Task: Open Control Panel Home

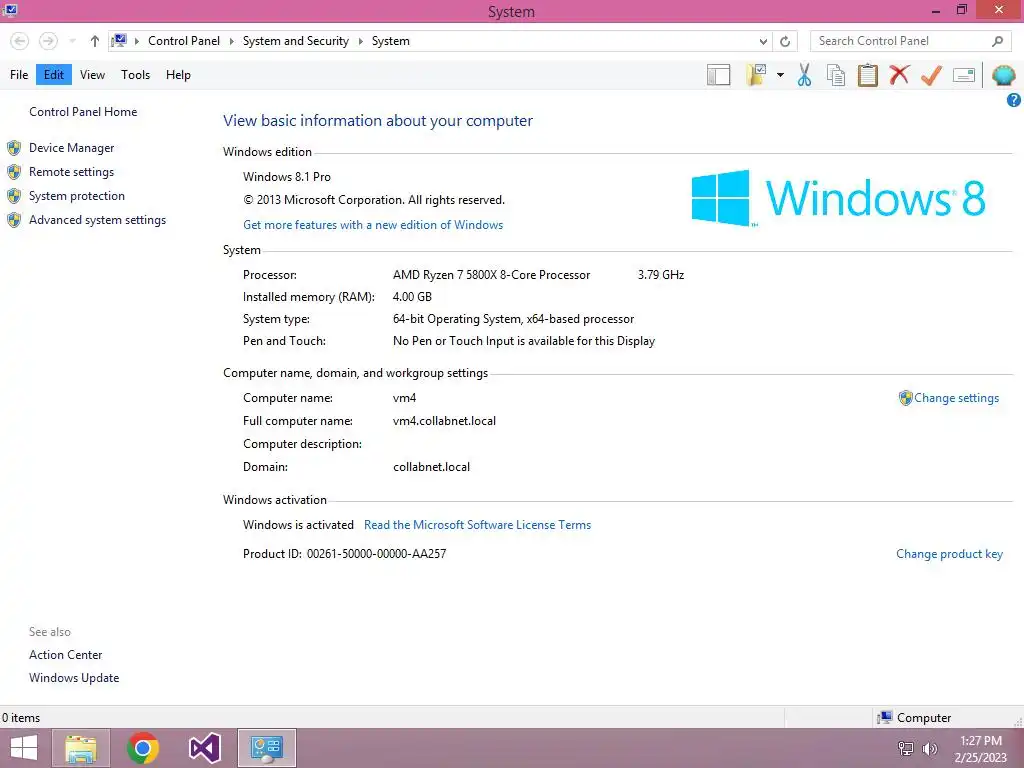Action: 83,112
